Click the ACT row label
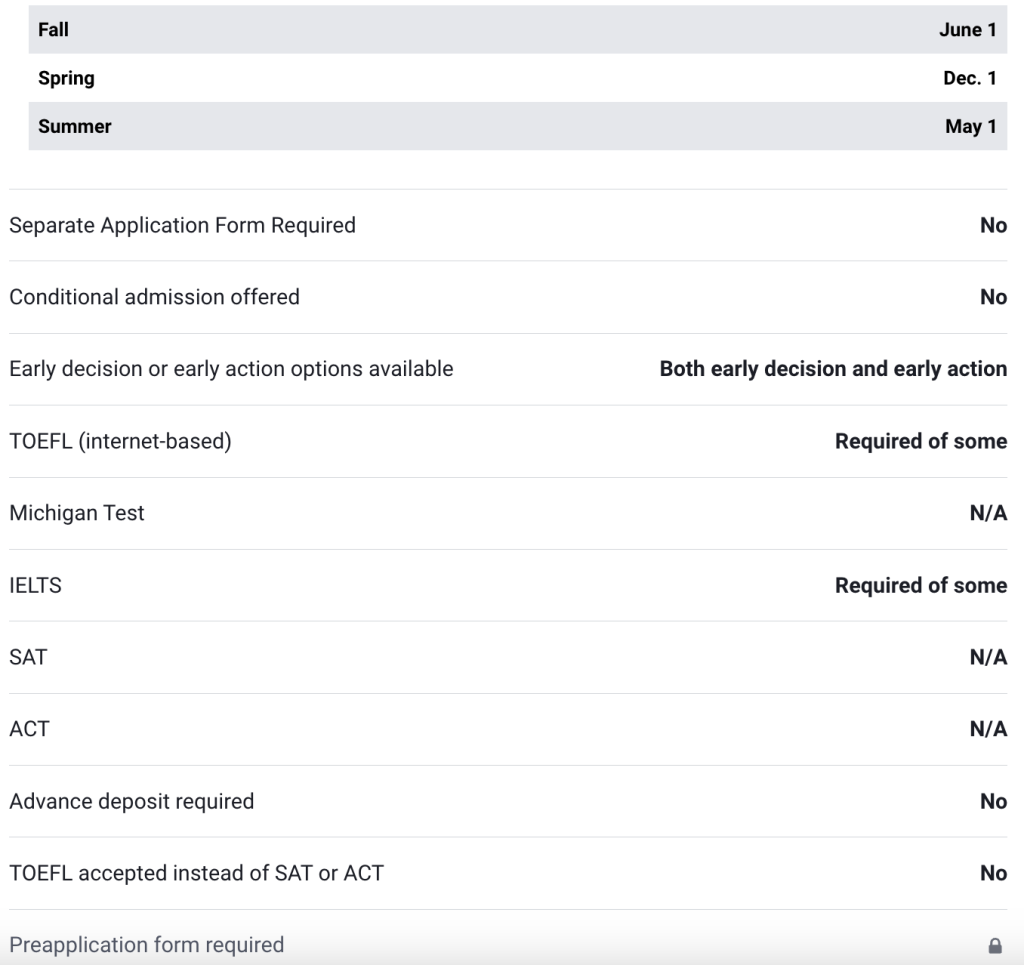 29,729
